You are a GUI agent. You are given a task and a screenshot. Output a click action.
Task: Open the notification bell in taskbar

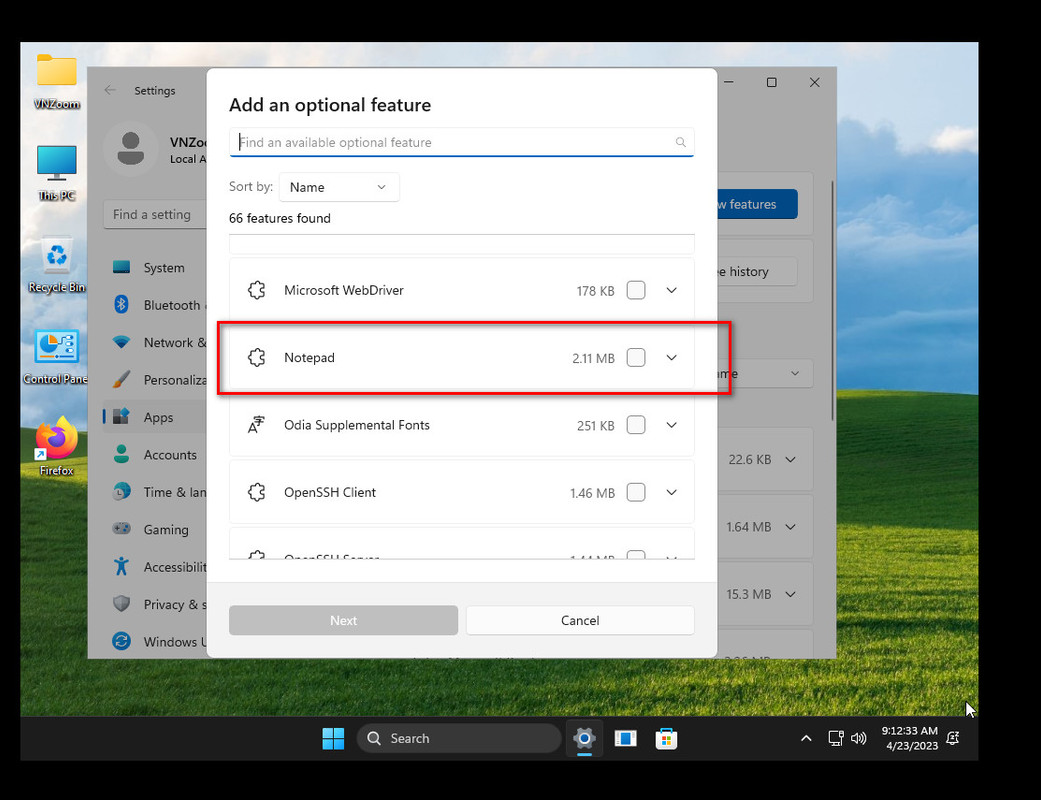(953, 738)
